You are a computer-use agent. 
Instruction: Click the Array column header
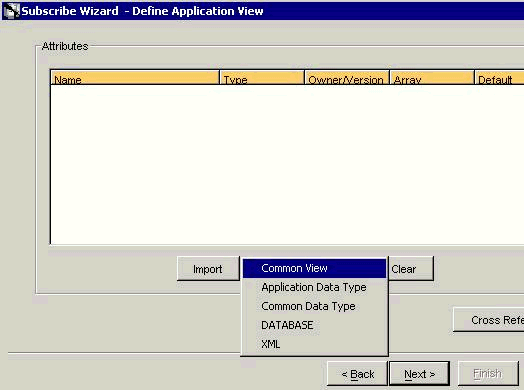(x=432, y=78)
